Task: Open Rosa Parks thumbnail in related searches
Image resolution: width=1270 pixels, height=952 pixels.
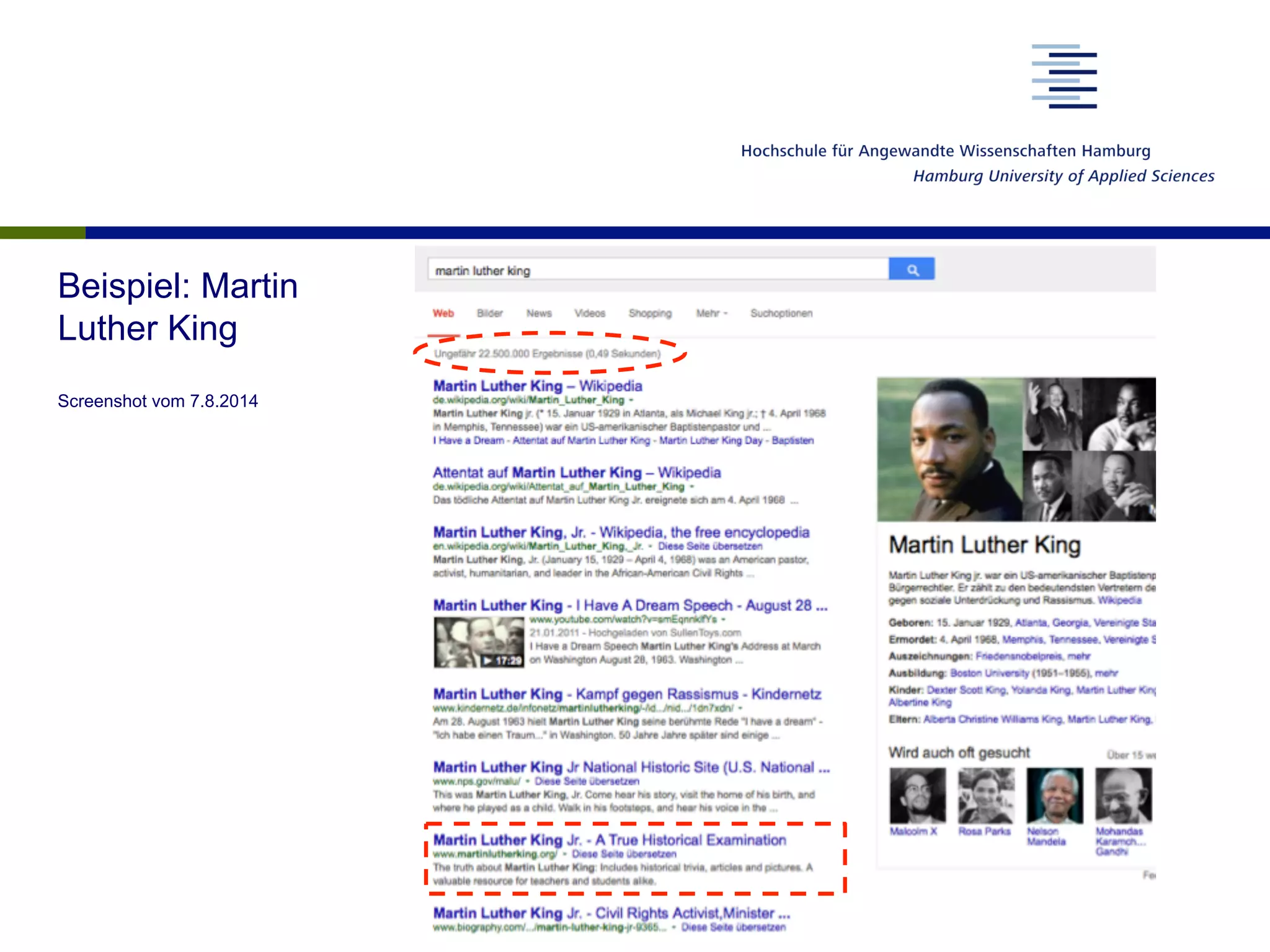Action: [x=986, y=795]
